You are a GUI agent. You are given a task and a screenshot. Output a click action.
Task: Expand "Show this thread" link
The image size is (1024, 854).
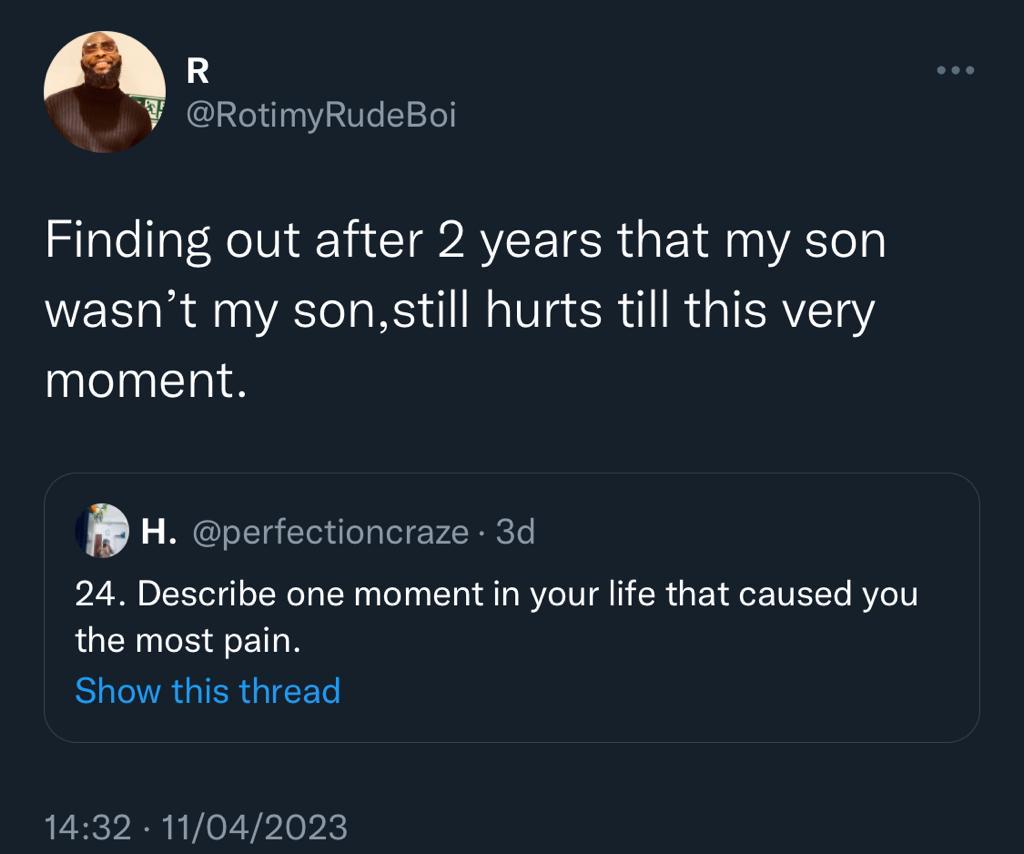(208, 691)
